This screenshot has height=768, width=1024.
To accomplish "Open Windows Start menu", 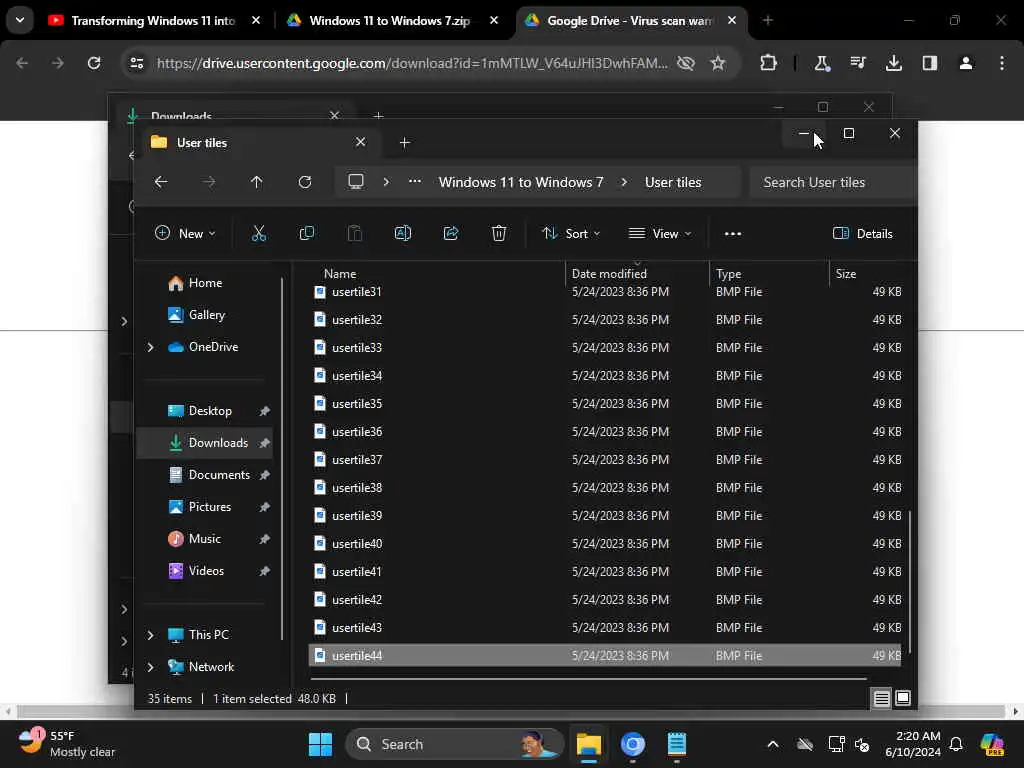I will [320, 744].
